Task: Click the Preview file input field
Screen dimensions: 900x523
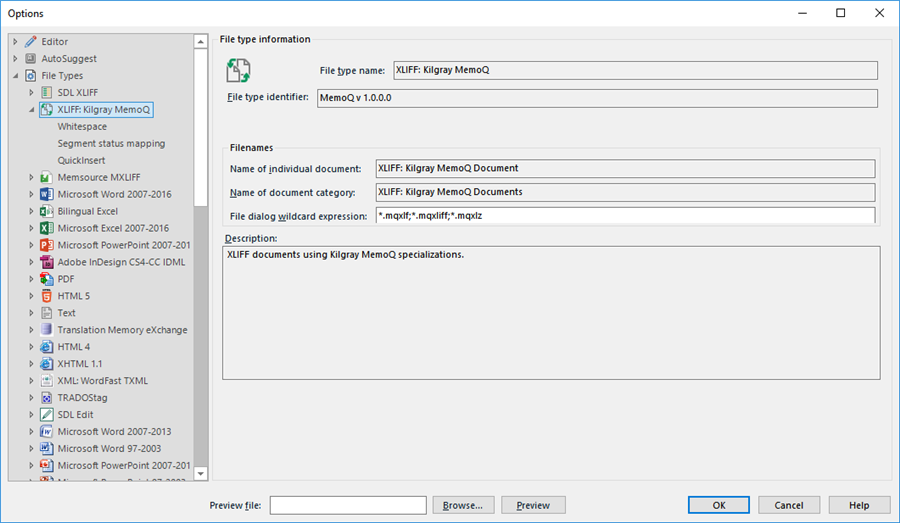Action: pos(348,505)
